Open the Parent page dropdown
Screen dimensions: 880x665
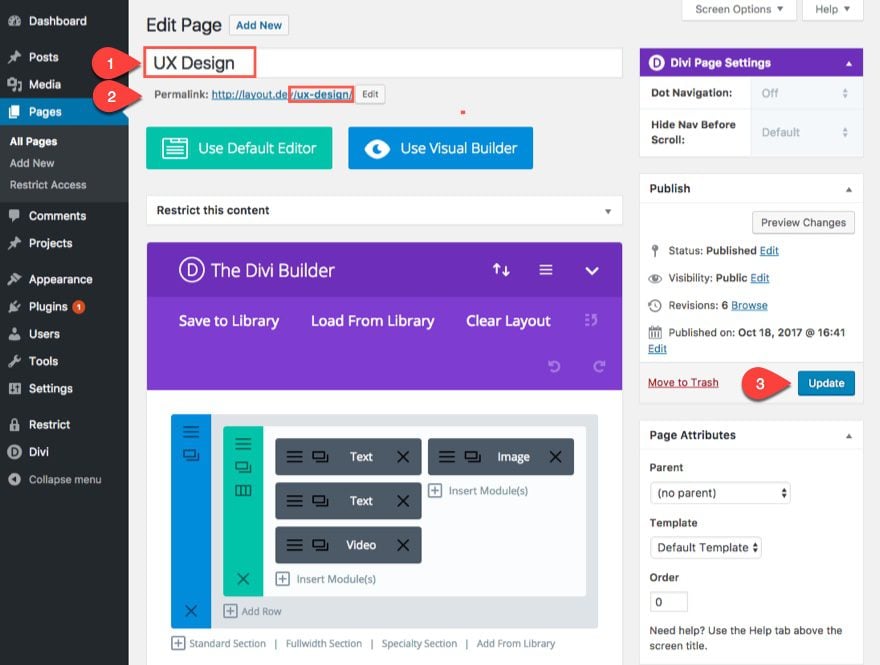(x=719, y=493)
